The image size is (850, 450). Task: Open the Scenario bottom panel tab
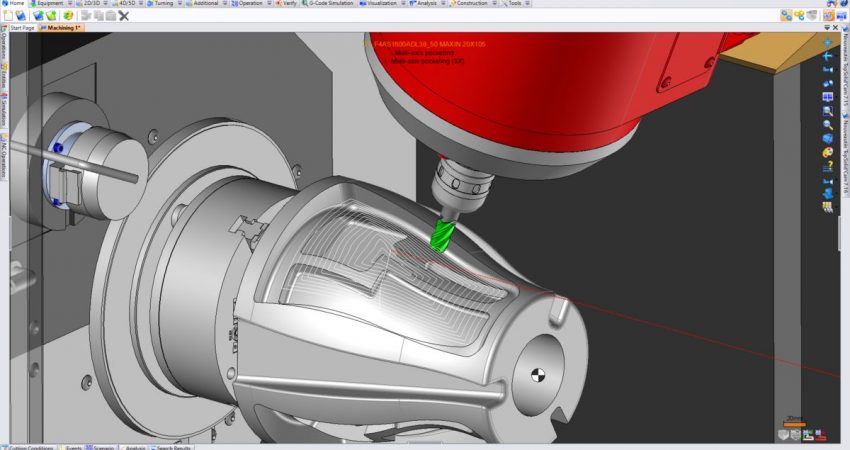pyautogui.click(x=101, y=447)
